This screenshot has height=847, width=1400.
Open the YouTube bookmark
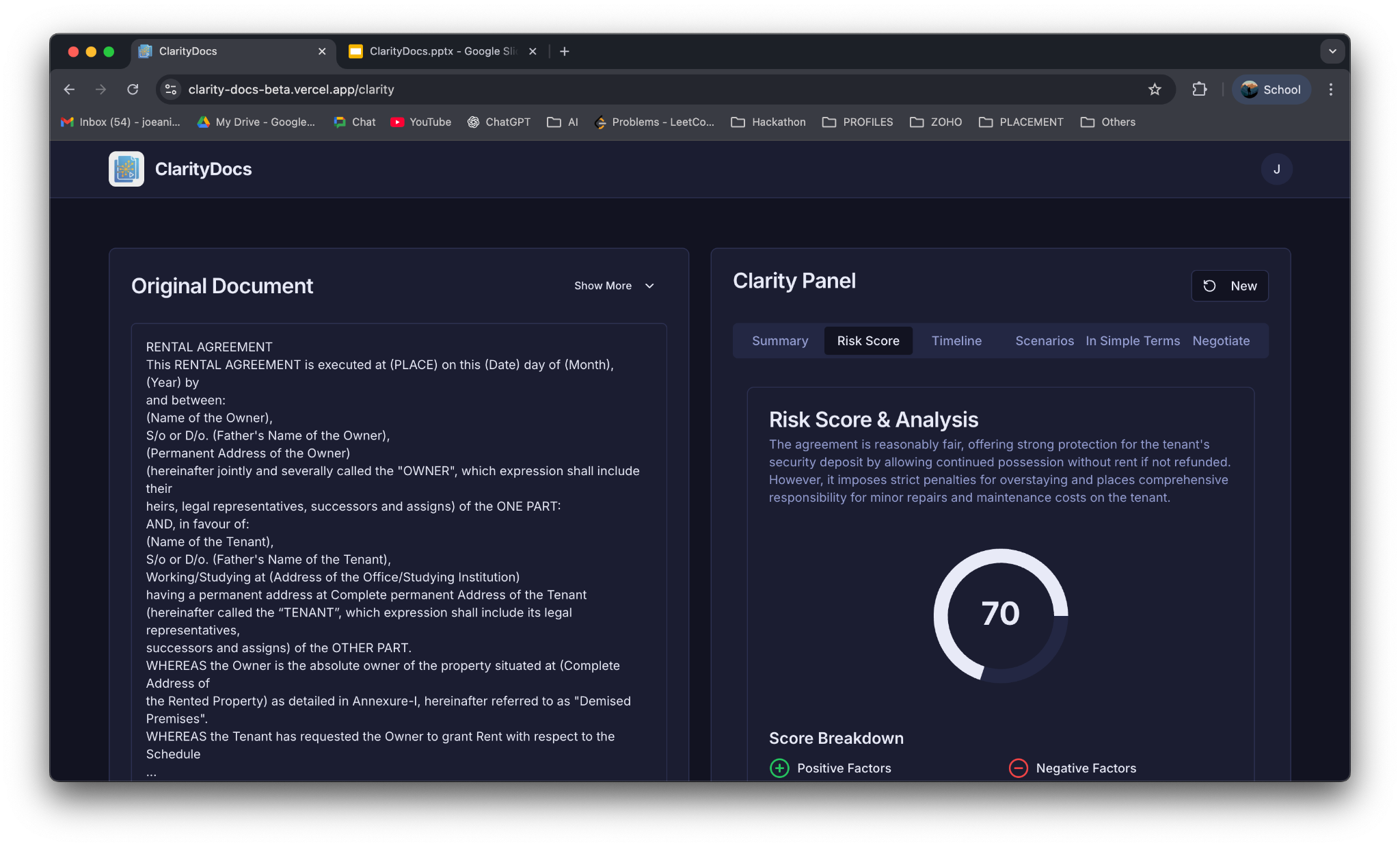click(421, 122)
